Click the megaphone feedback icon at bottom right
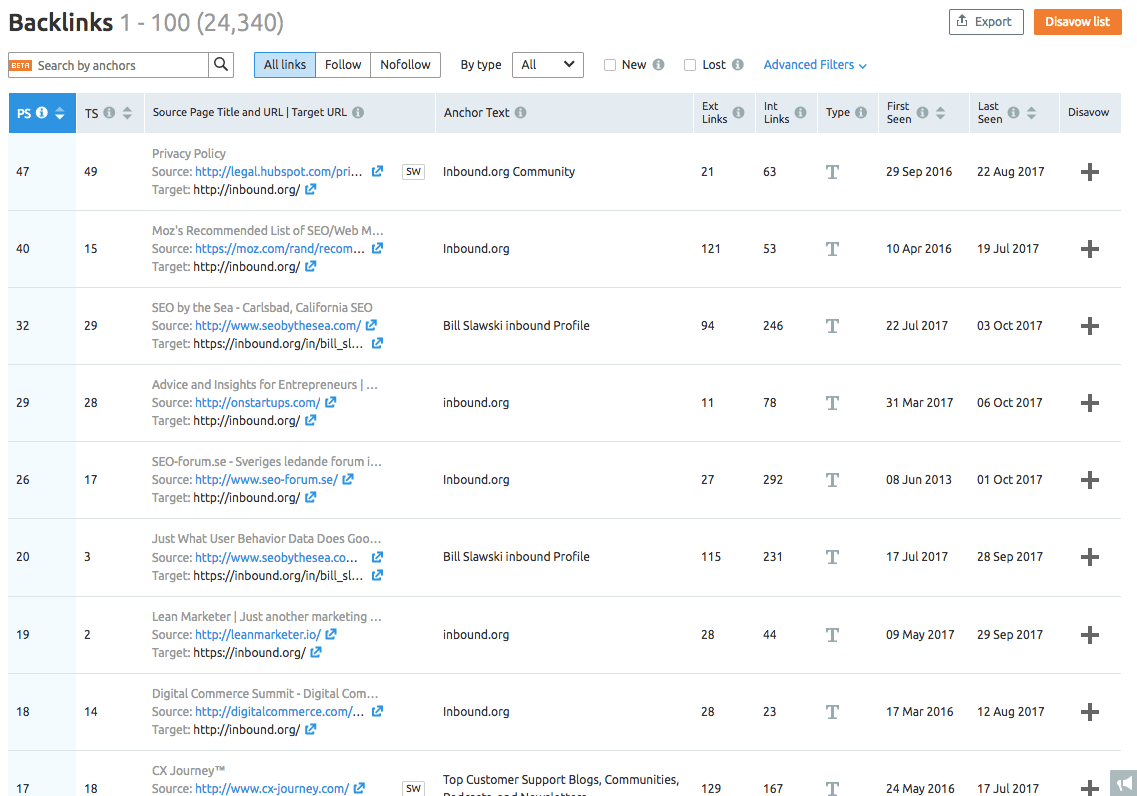The image size is (1137, 796). pos(1123,783)
